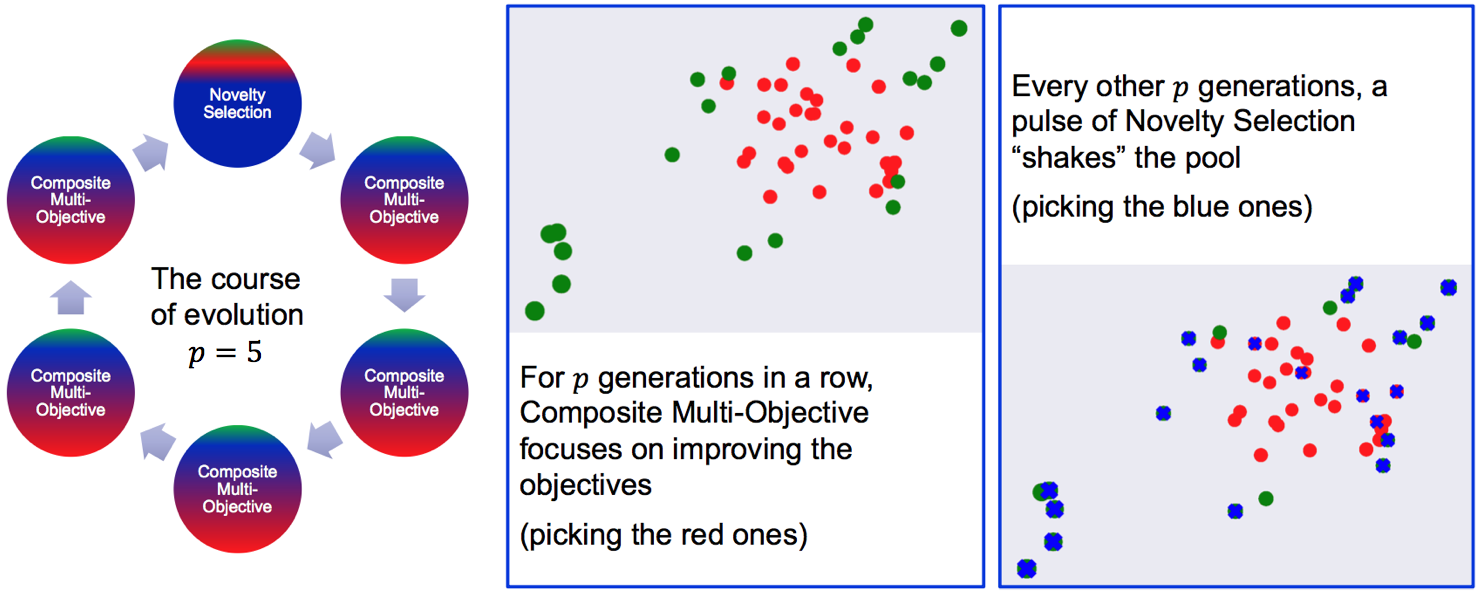The image size is (1478, 591).
Task: Click the isolated green dot left of red cluster
Action: (x=672, y=154)
